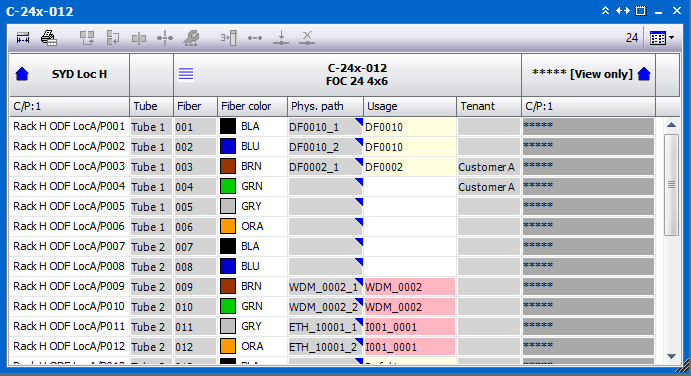The image size is (691, 376).
Task: Click blue home icon beside SYD Loc H
Action: point(22,74)
